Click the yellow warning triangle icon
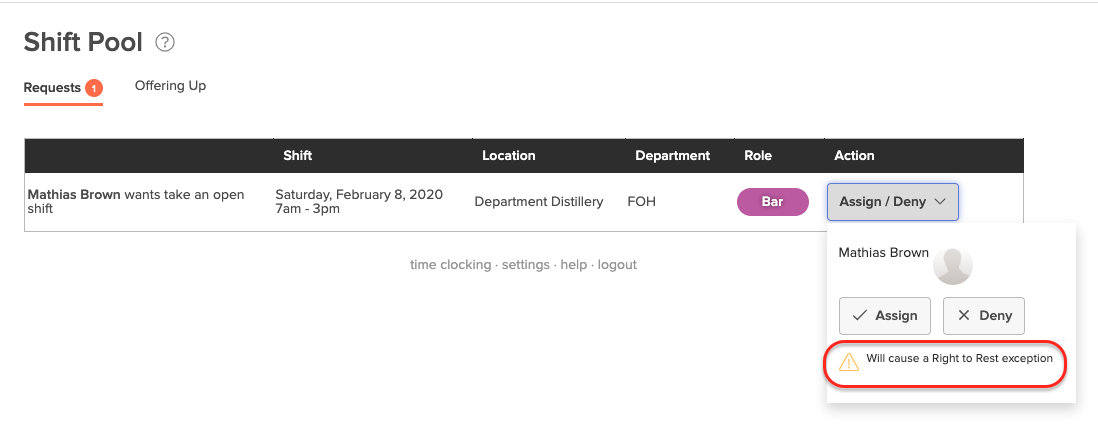 click(x=849, y=362)
